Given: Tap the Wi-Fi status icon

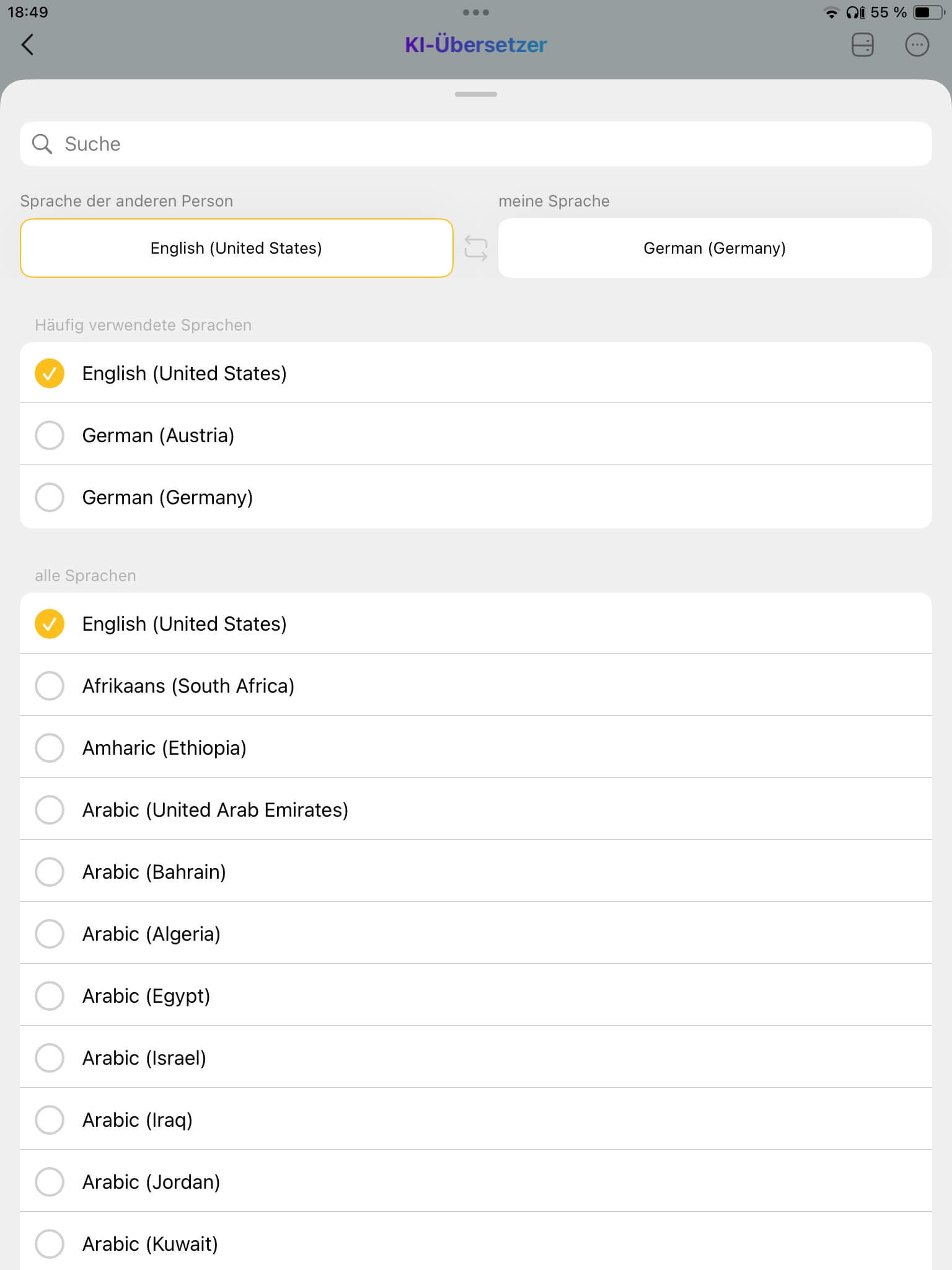Looking at the screenshot, I should (x=831, y=12).
